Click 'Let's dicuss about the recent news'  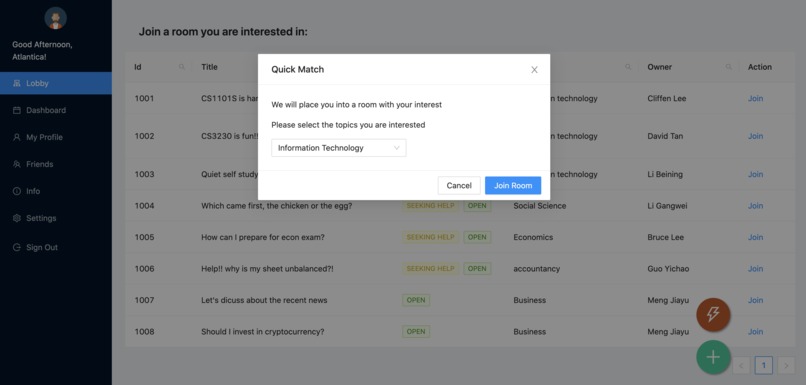(x=264, y=300)
